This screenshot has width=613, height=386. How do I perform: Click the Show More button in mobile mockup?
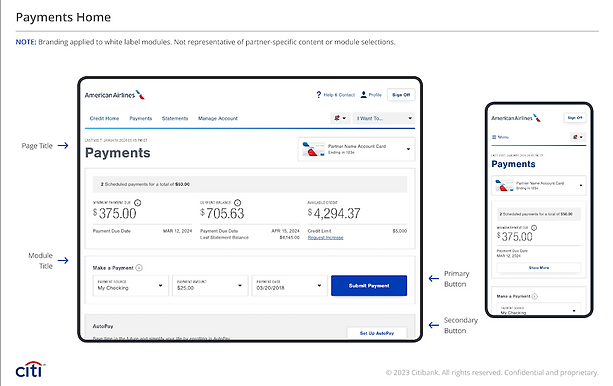[x=539, y=268]
